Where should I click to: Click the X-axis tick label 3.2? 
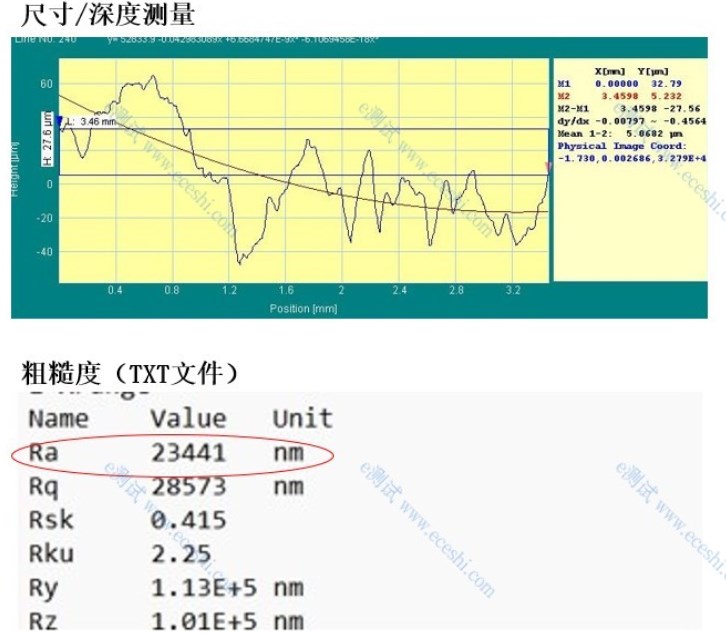click(x=513, y=290)
